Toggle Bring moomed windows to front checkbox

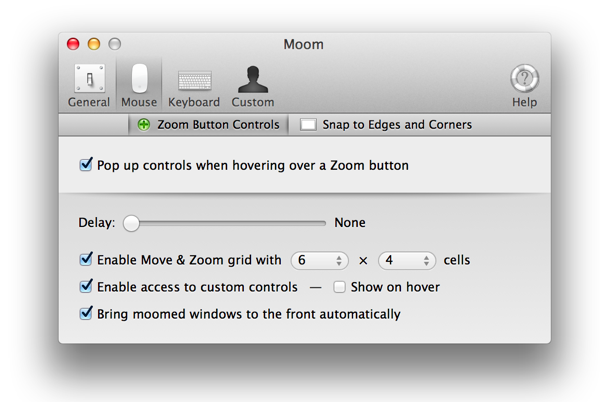(86, 314)
